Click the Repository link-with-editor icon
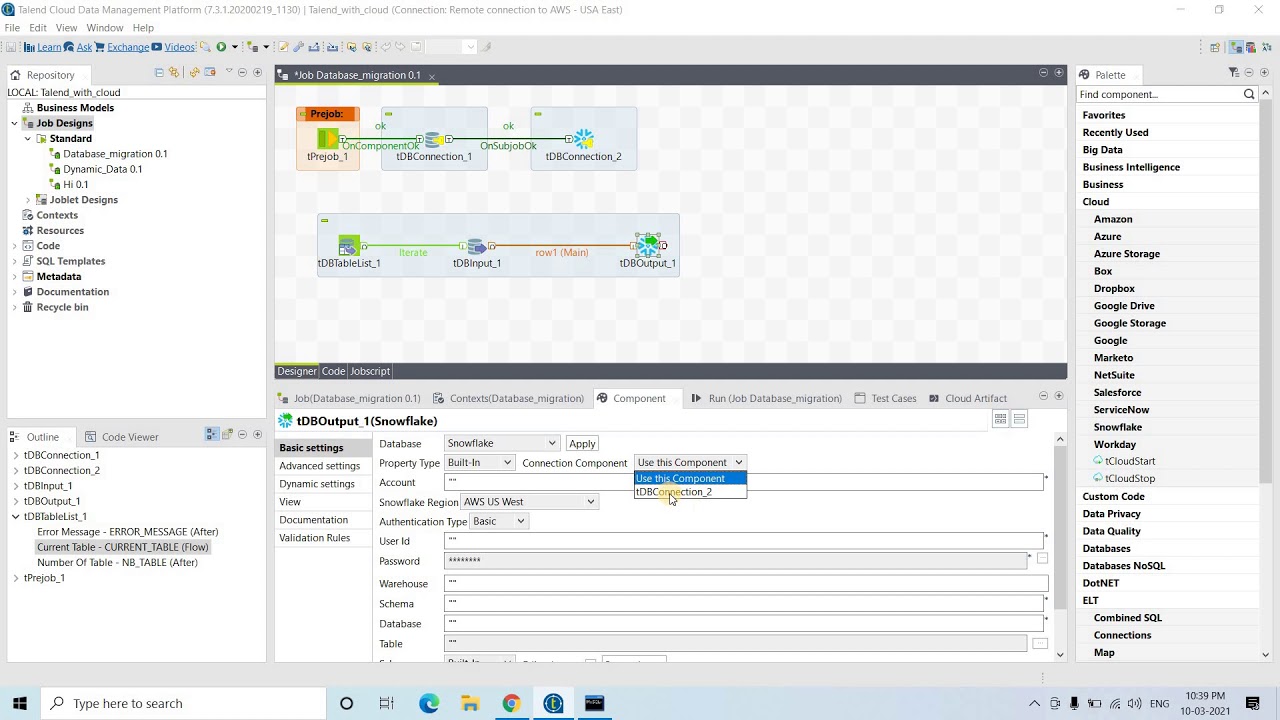The height and width of the screenshot is (720, 1280). [174, 73]
